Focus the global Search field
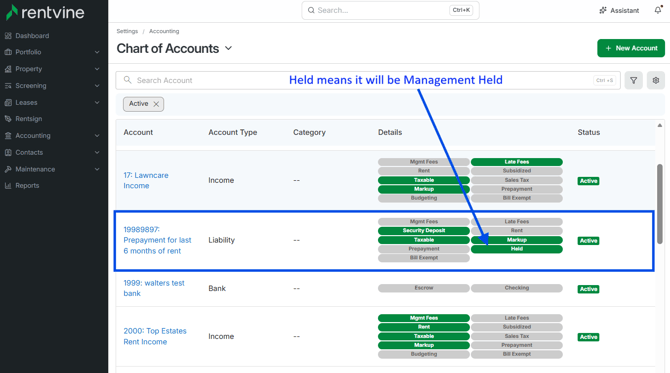Image resolution: width=670 pixels, height=373 pixels. (390, 10)
